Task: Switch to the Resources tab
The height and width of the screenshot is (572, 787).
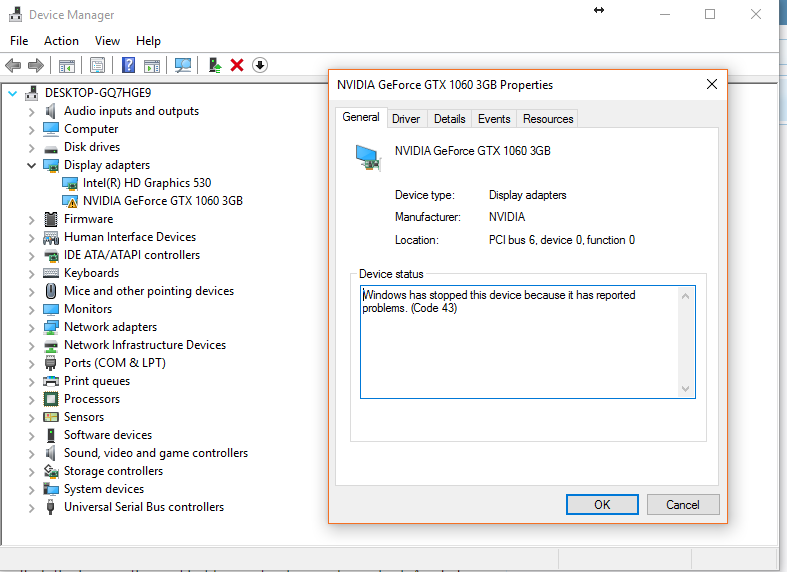Action: pos(548,119)
